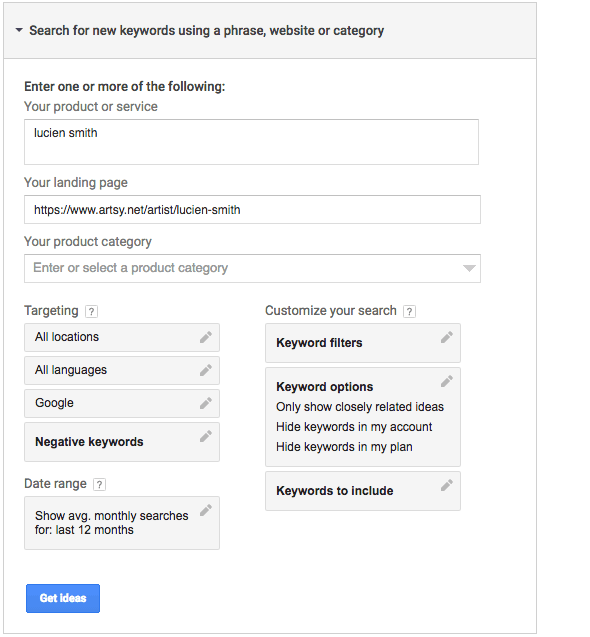Viewport: 590px width, 637px height.
Task: Open Customize your search help icon
Action: pyautogui.click(x=409, y=312)
